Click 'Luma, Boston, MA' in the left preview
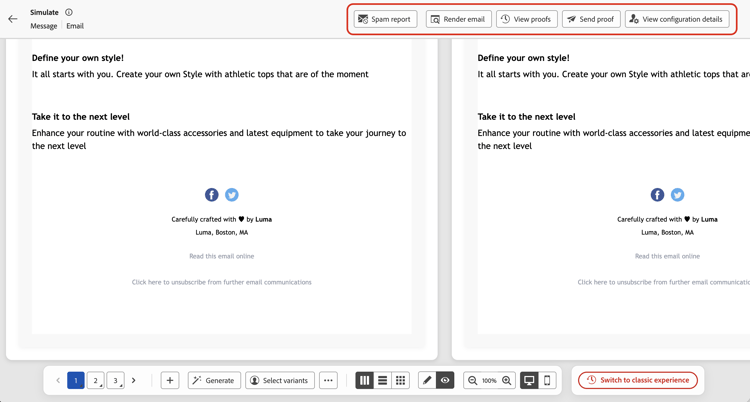The height and width of the screenshot is (402, 750). click(222, 233)
